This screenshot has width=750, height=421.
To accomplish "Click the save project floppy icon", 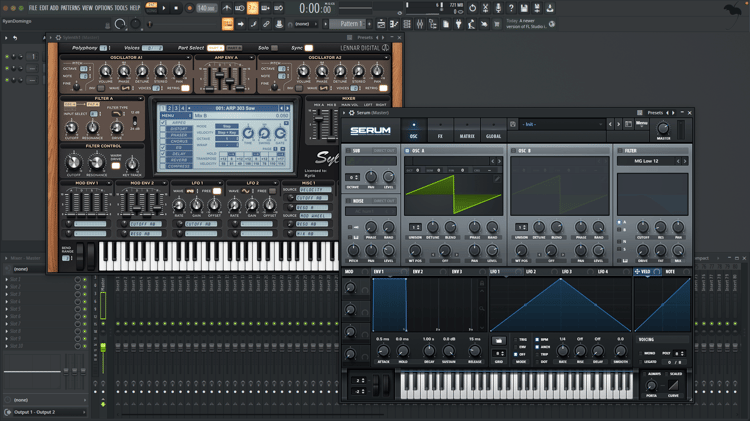I will (524, 8).
